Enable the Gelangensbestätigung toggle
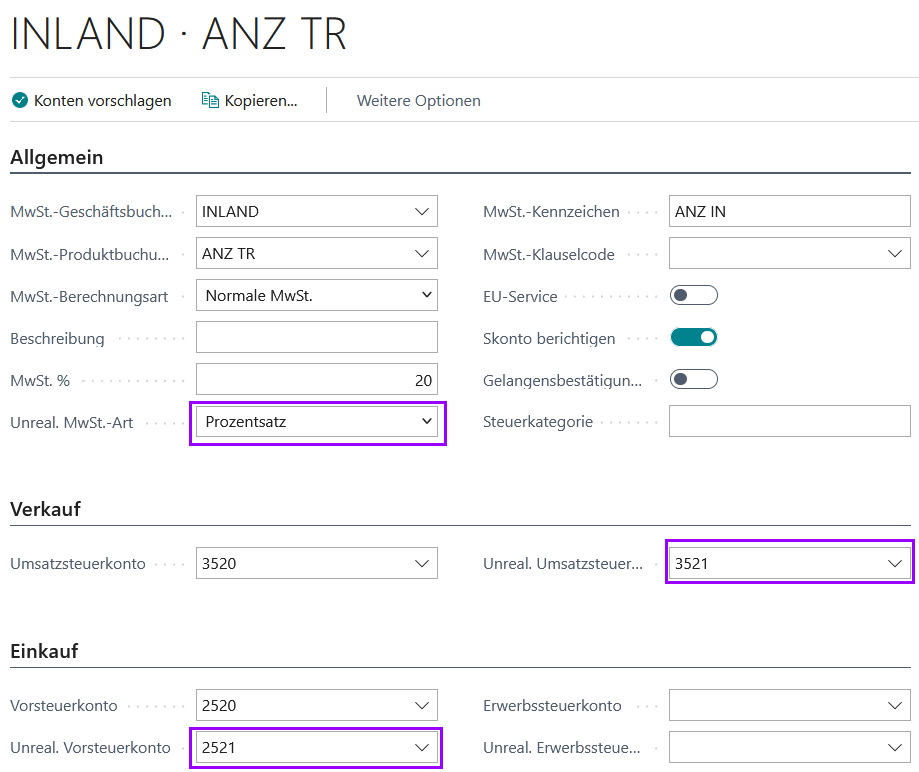 (x=693, y=379)
